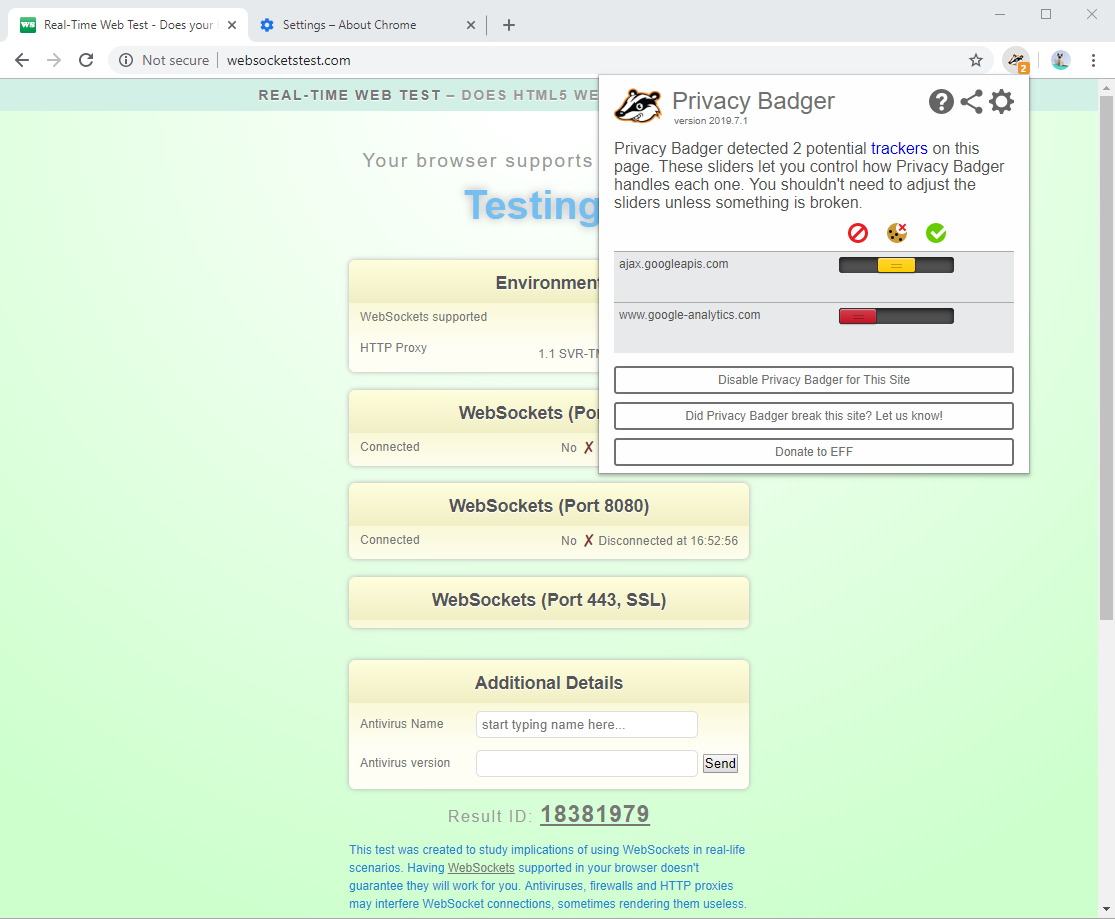Click the Antivirus Name label
Viewport: 1115px width, 919px height.
[x=402, y=723]
